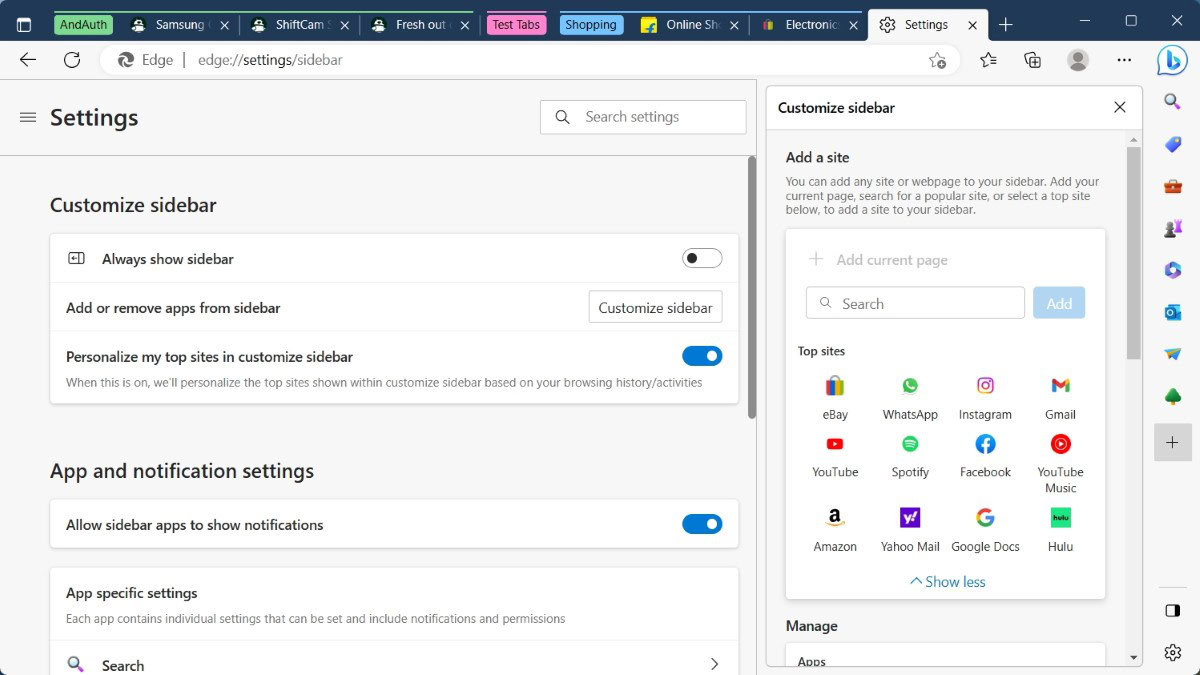This screenshot has height=675, width=1200.
Task: Open the Outlook icon in Edge sidebar
Action: click(1173, 312)
